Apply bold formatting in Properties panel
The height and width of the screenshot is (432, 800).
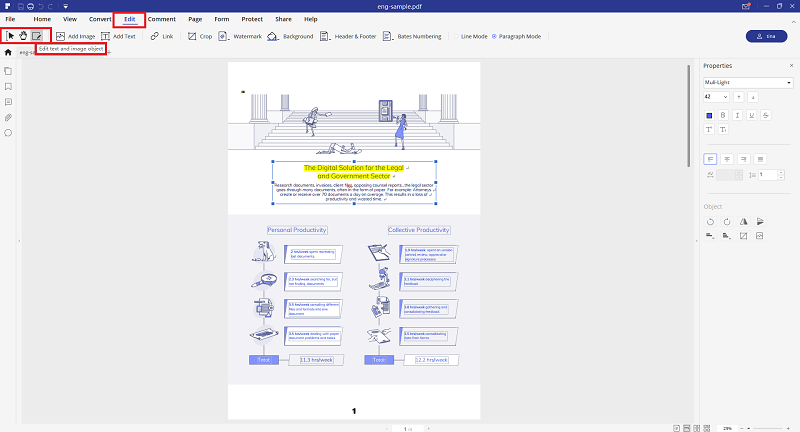pyautogui.click(x=722, y=114)
